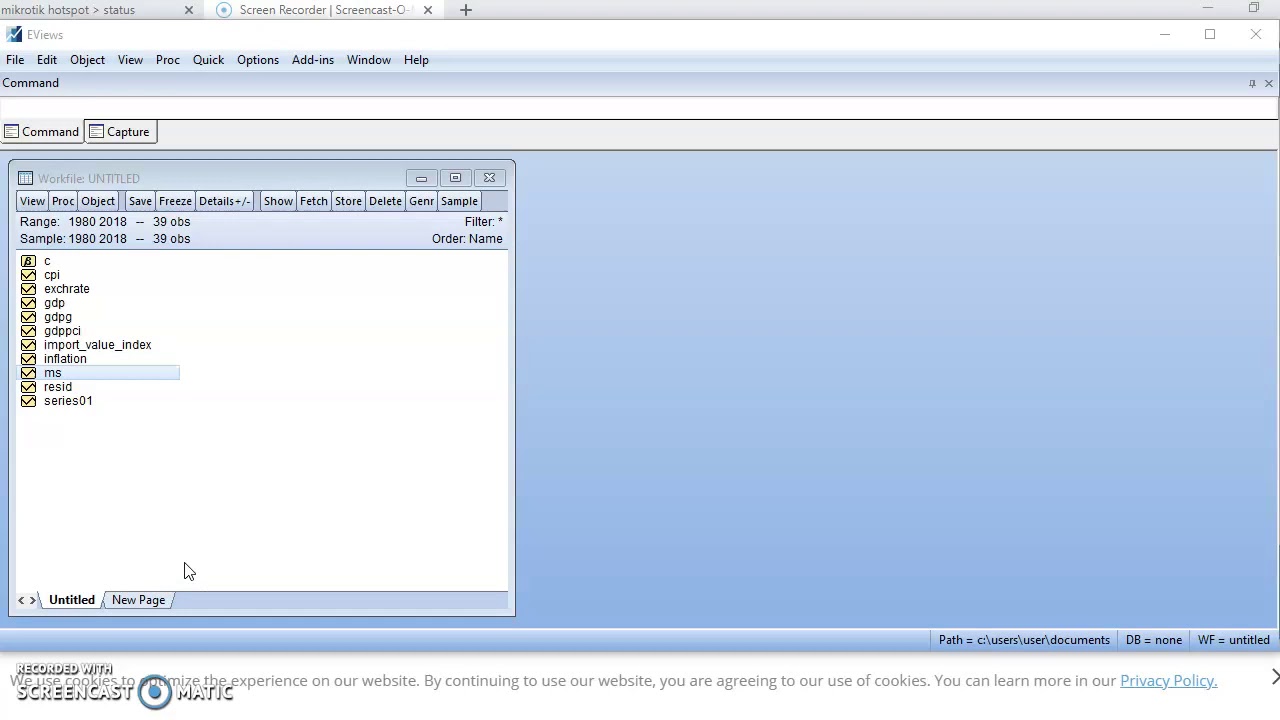Open the Privacy Policy link
The height and width of the screenshot is (720, 1280).
[1168, 681]
